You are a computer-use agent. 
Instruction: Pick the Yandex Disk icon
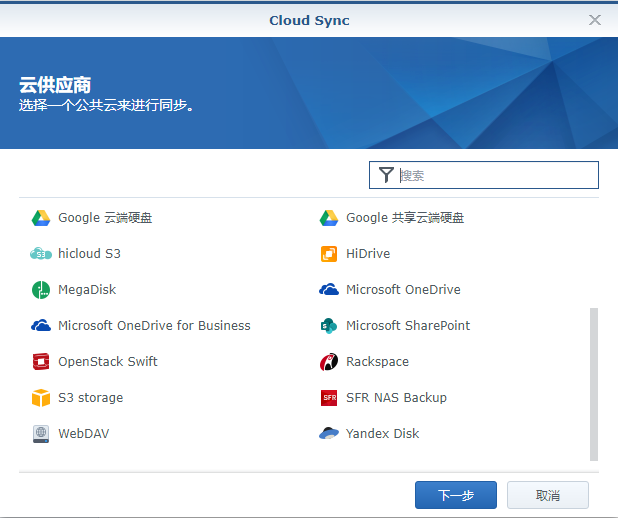(x=329, y=434)
